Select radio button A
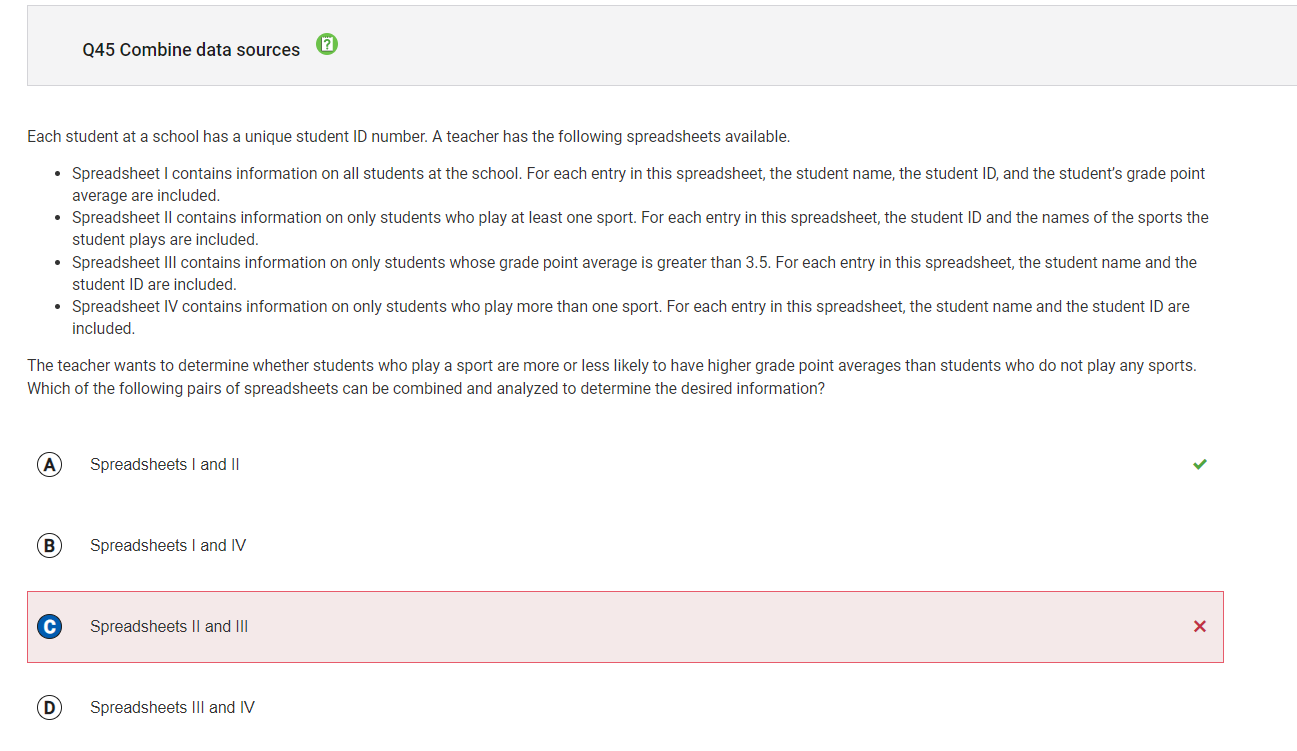Screen dimensions: 1297x751 pos(49,464)
